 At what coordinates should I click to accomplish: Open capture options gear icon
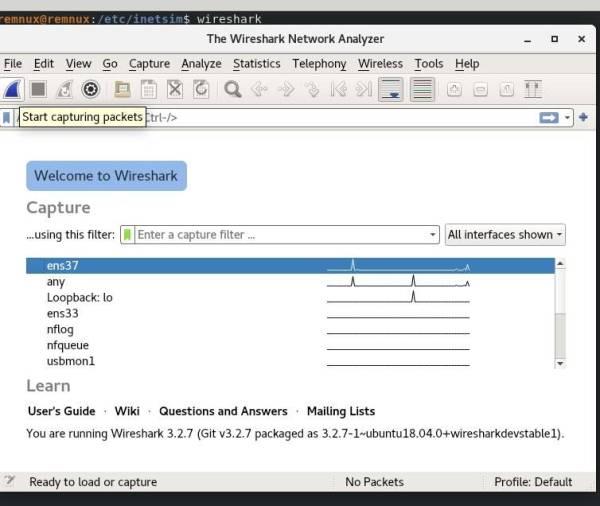91,90
